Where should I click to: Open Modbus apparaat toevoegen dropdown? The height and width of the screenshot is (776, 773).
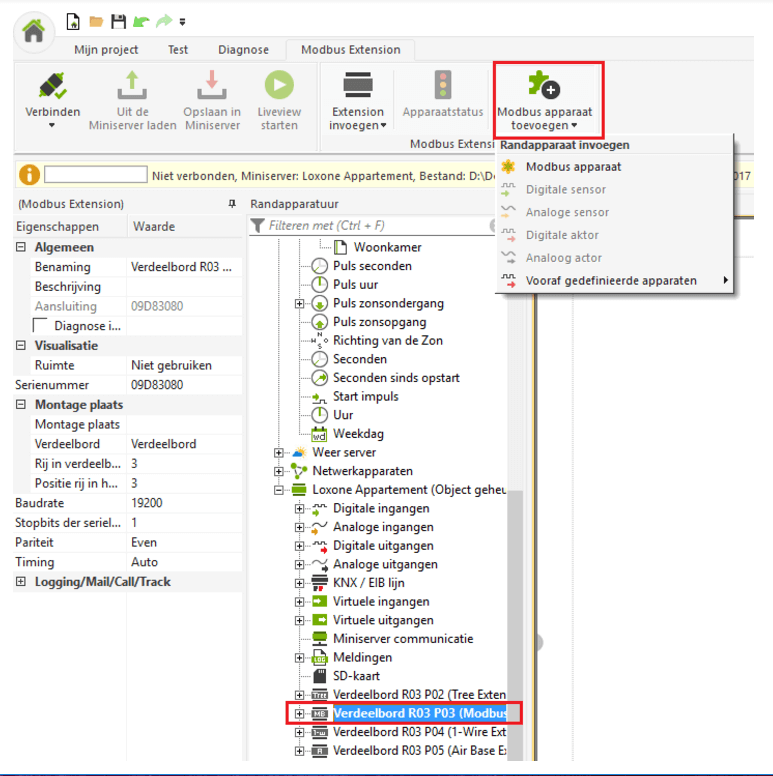[547, 102]
